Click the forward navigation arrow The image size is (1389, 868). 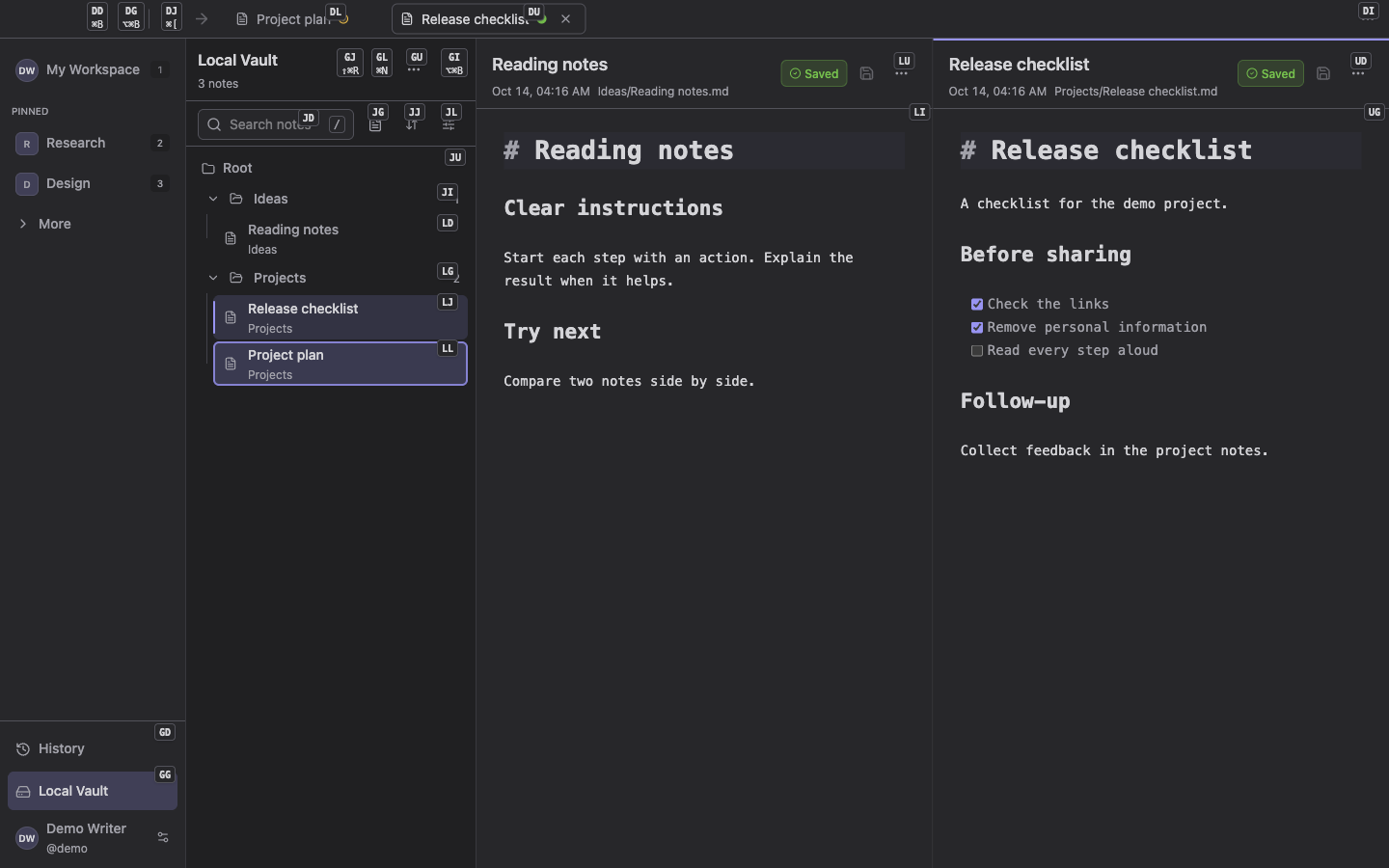tap(202, 18)
